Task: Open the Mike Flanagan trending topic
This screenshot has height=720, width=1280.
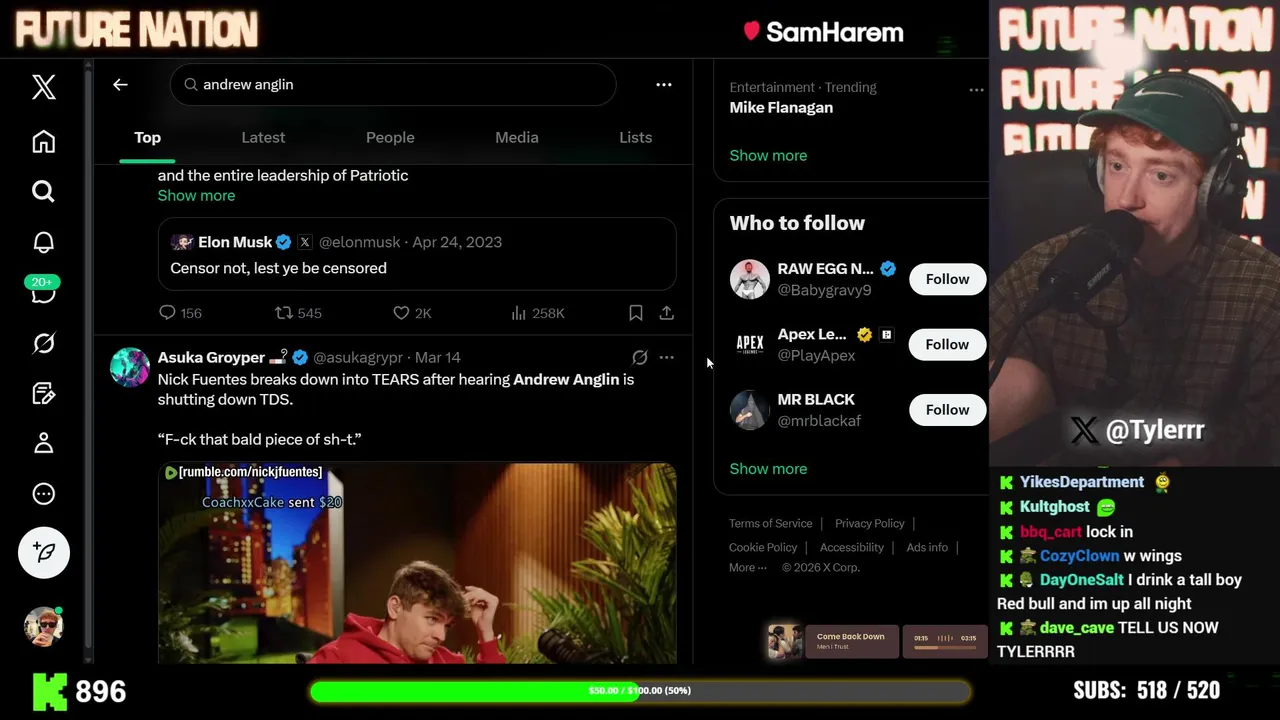Action: pyautogui.click(x=781, y=107)
